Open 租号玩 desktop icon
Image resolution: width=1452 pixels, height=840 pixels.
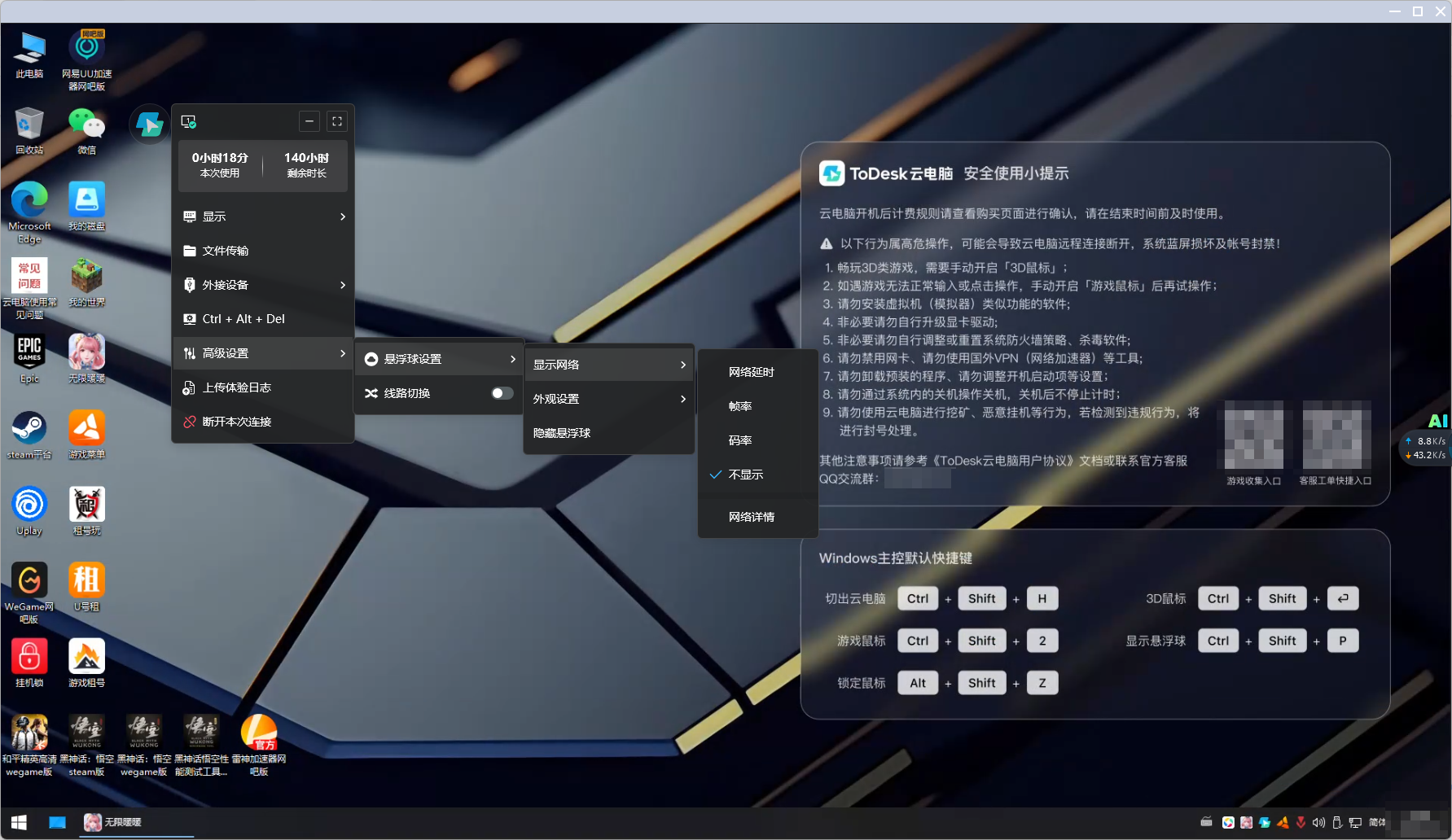(86, 510)
